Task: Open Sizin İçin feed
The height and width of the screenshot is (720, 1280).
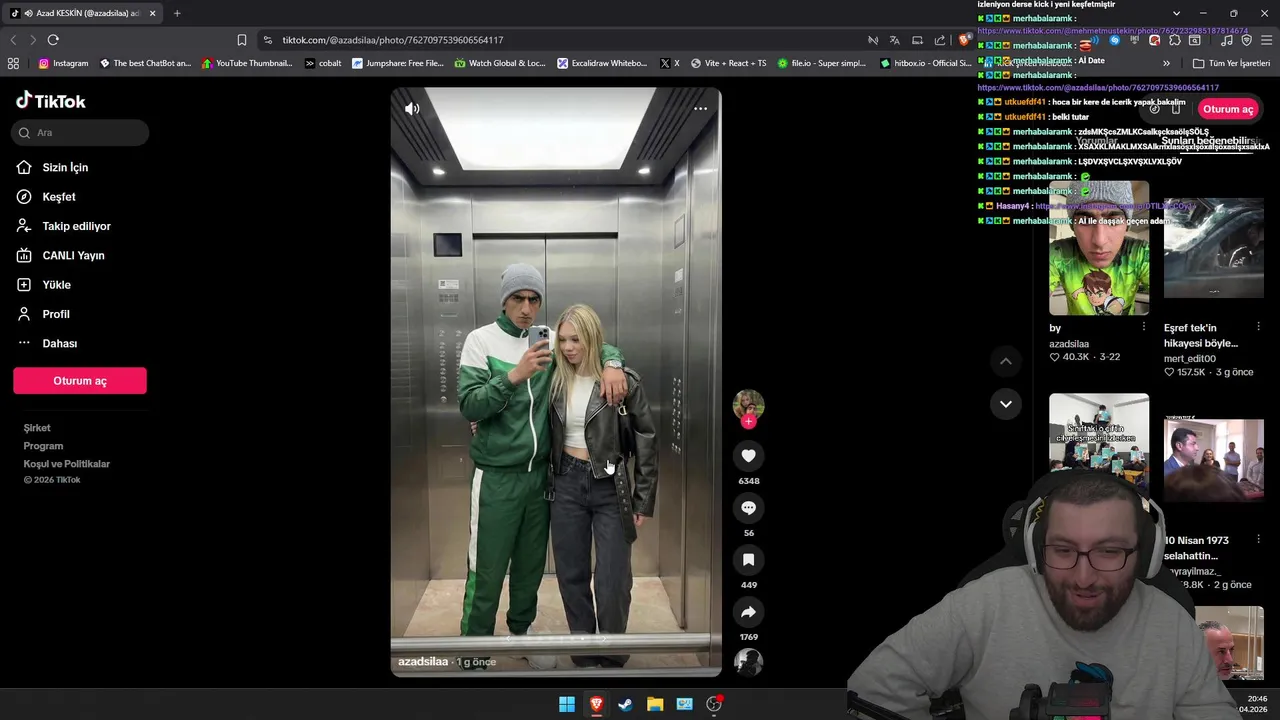Action: tap(65, 168)
